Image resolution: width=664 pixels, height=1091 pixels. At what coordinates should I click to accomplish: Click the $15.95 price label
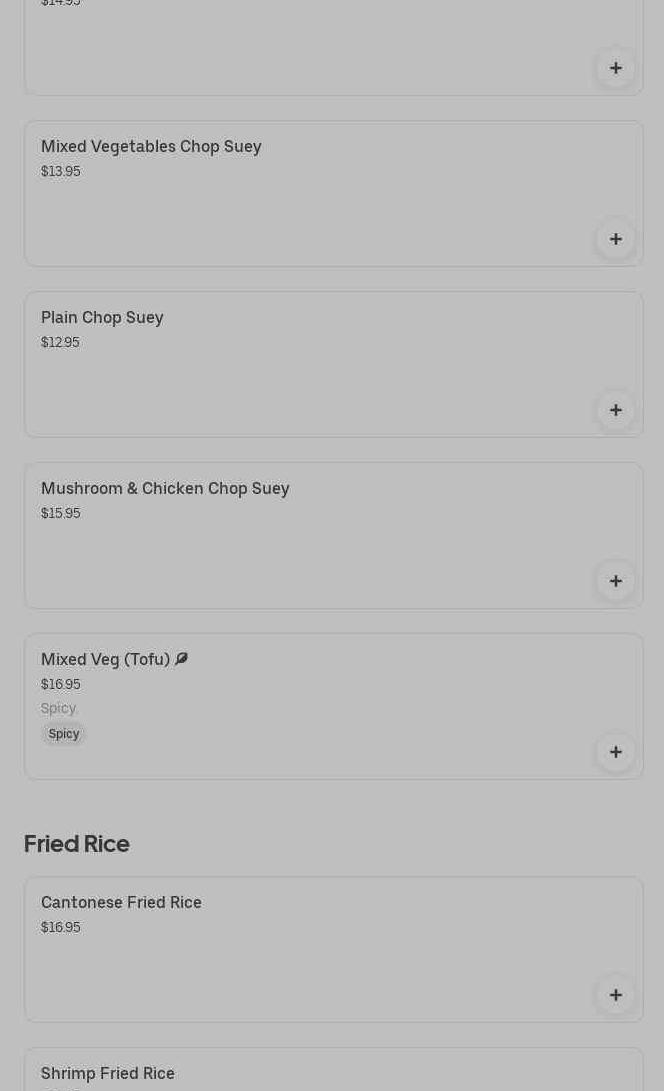click(x=61, y=514)
